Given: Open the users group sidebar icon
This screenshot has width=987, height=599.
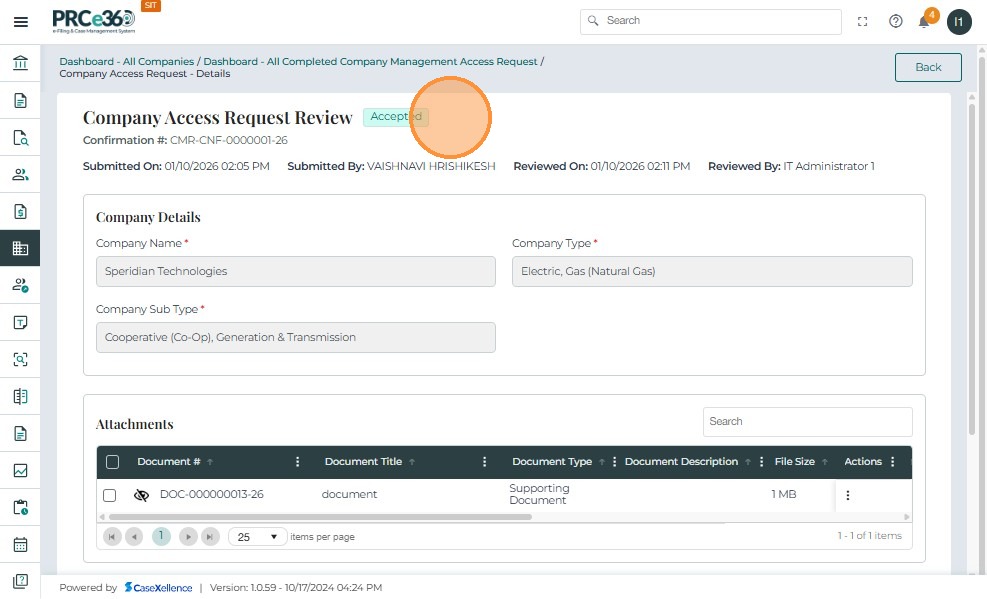Looking at the screenshot, I should tap(20, 174).
